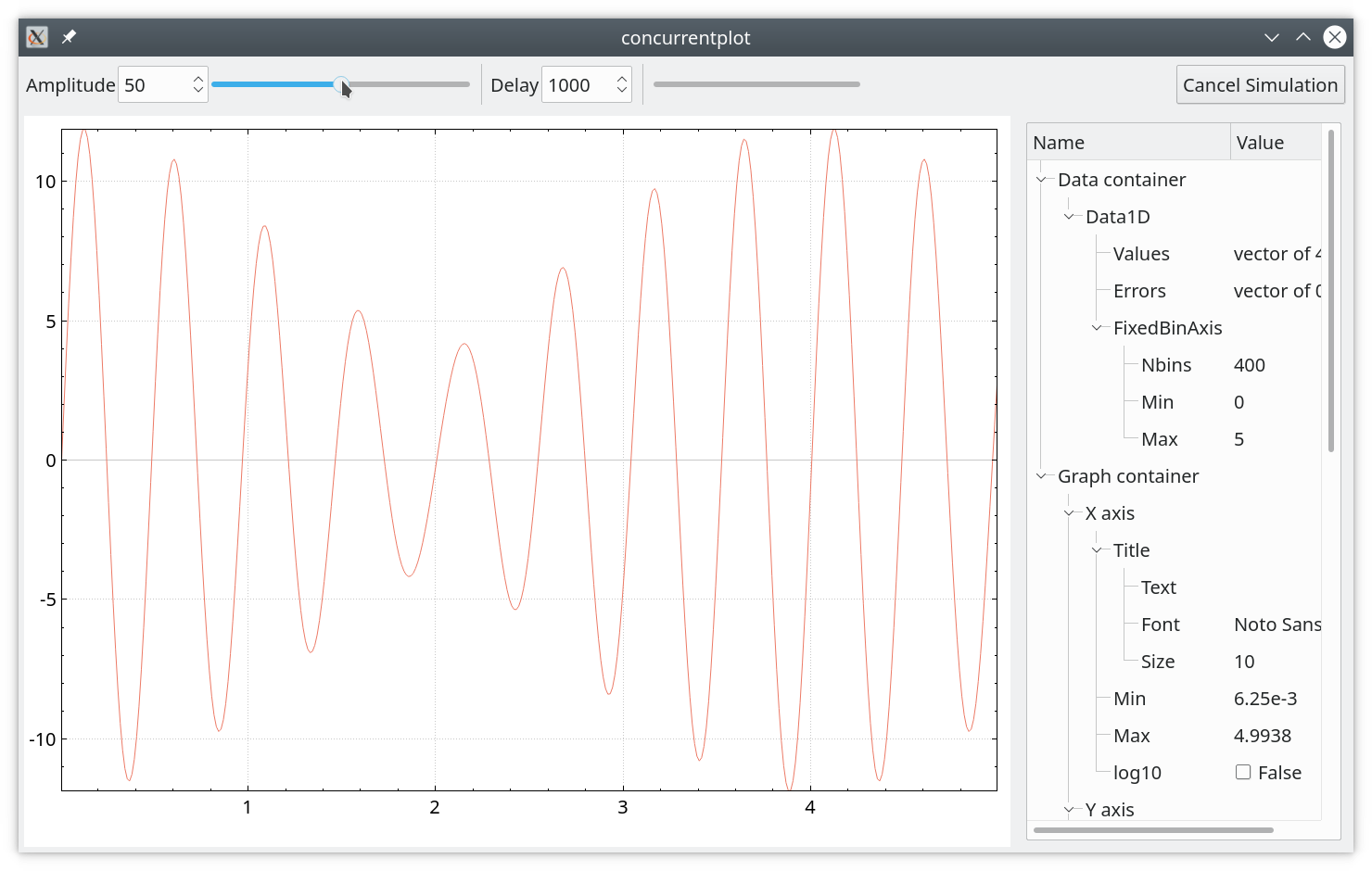
Task: Close the concurrentplot window
Action: tap(1335, 37)
